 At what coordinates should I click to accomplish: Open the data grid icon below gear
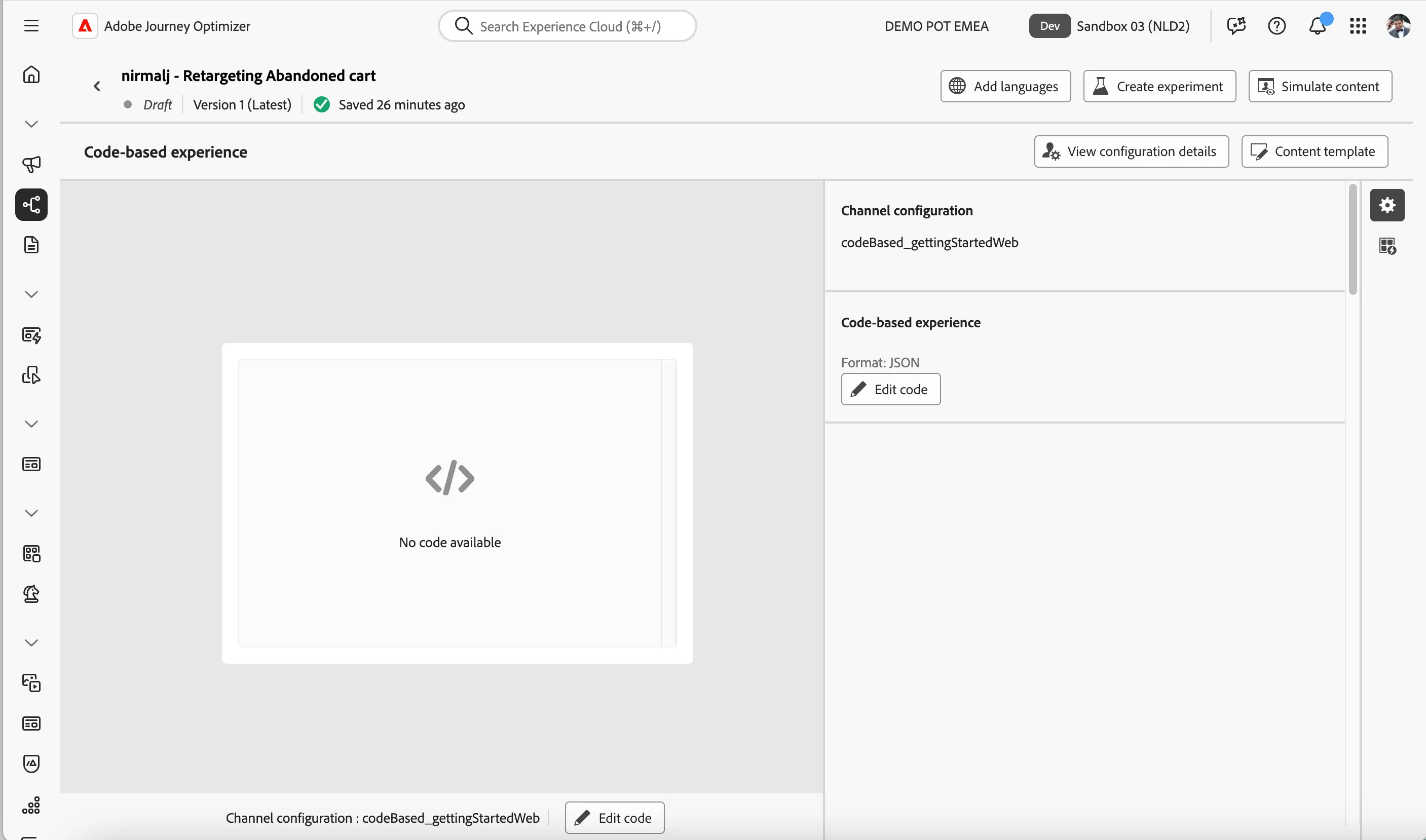coord(1387,246)
